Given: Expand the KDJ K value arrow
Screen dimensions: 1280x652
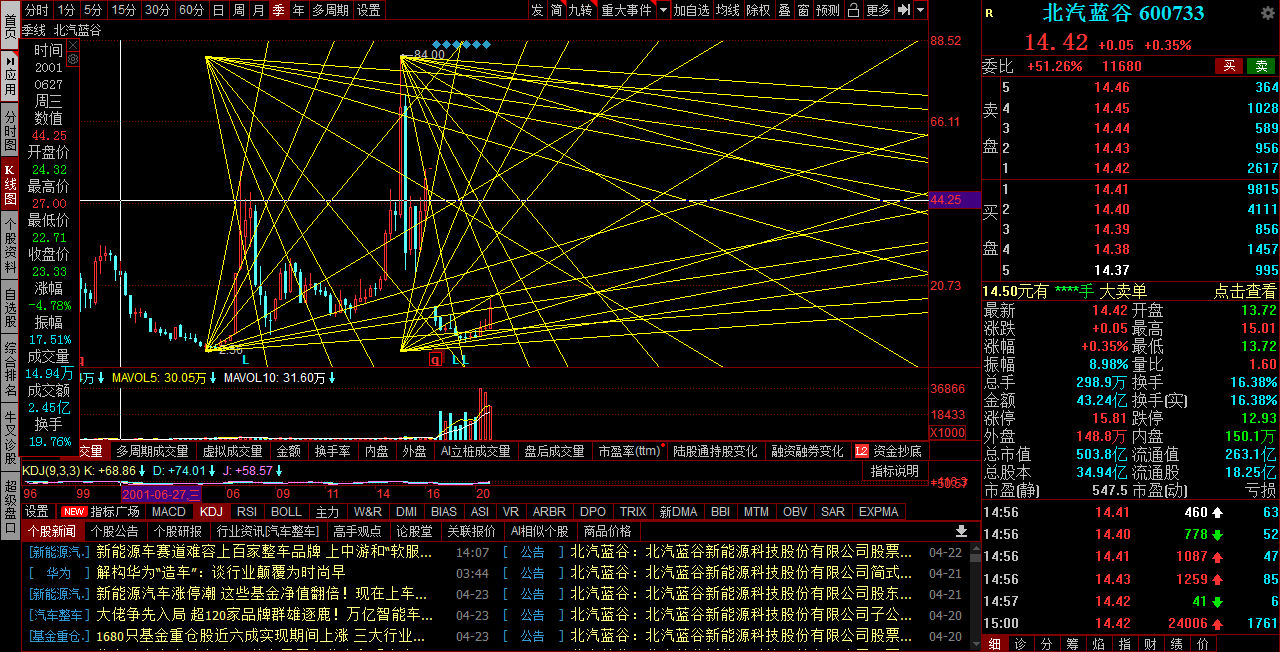Looking at the screenshot, I should (x=144, y=469).
